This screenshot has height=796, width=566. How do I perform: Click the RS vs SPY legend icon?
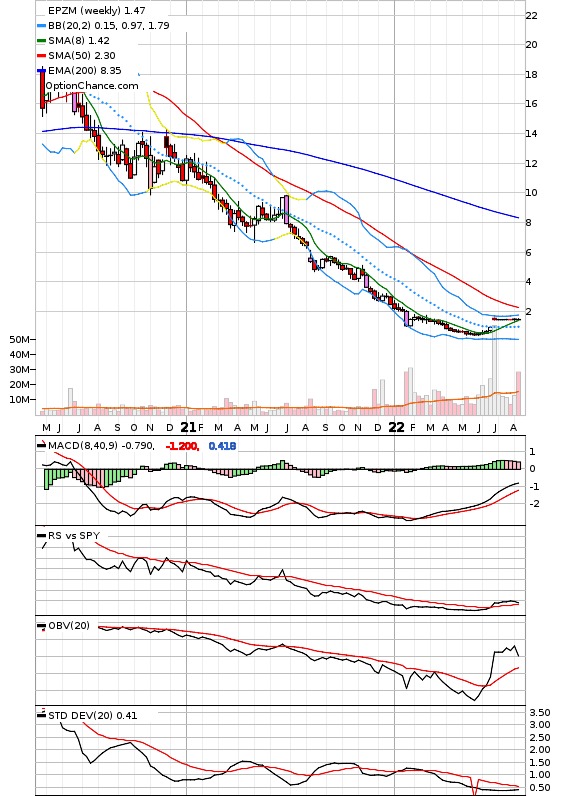tap(42, 536)
